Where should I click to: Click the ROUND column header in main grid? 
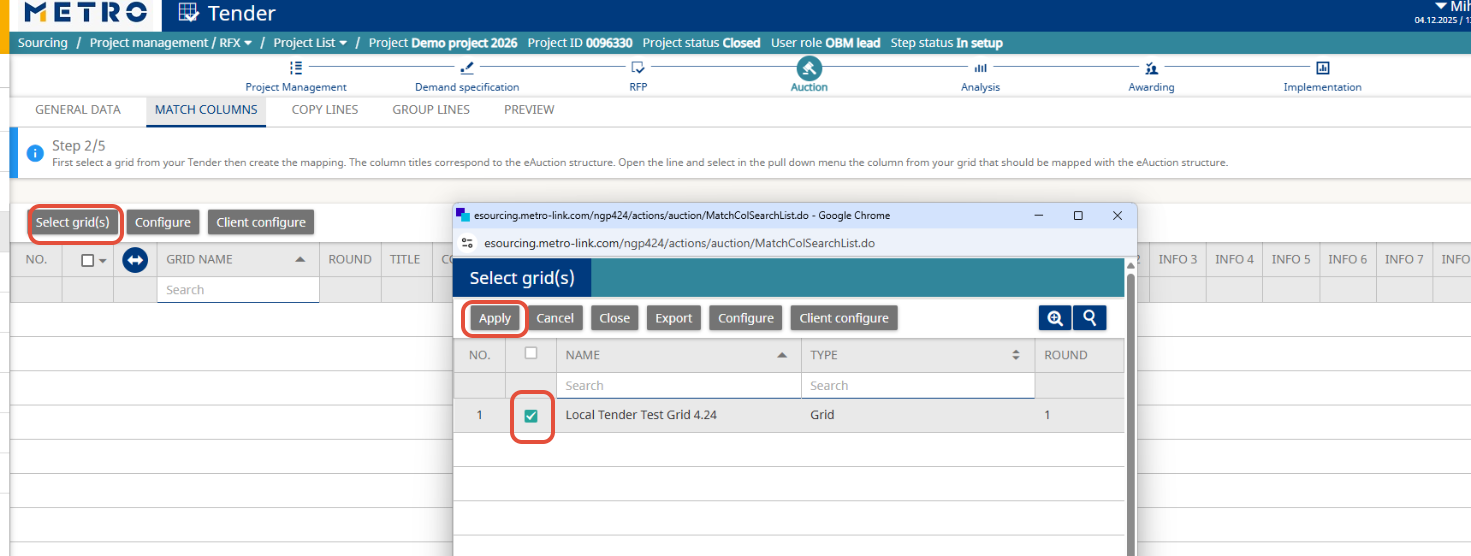pos(350,260)
